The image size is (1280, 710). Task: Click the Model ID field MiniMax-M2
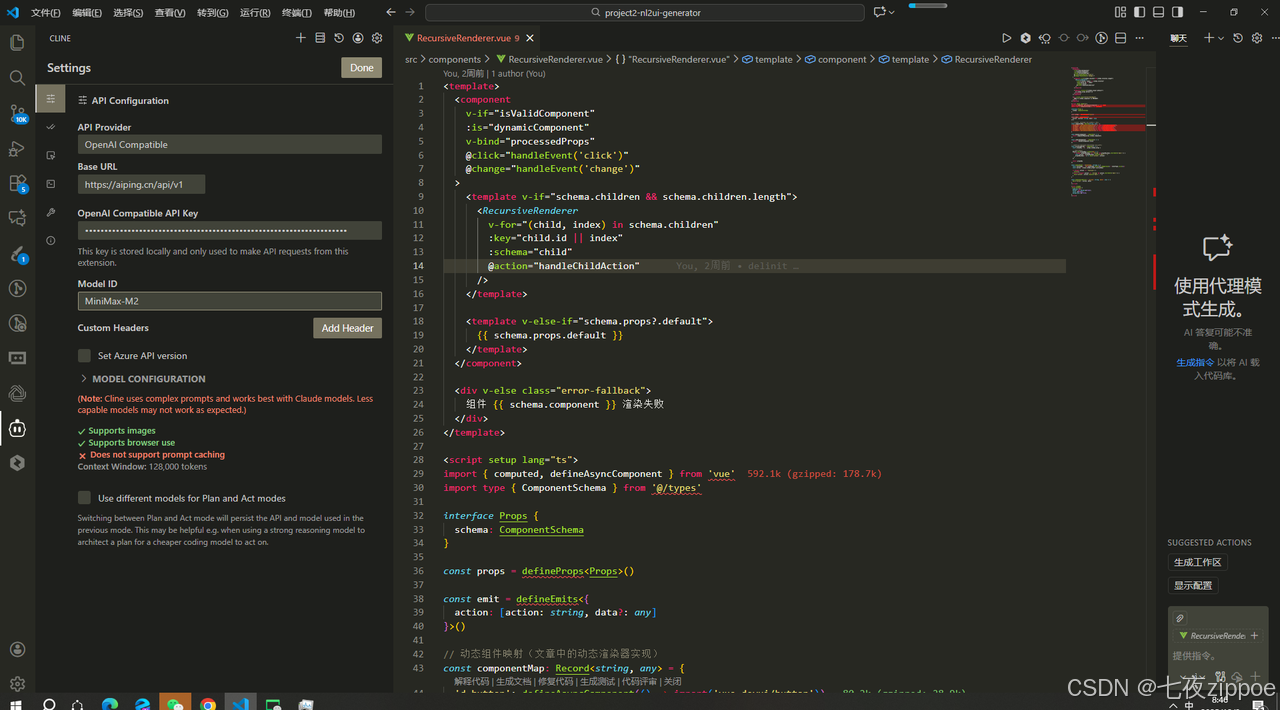230,301
